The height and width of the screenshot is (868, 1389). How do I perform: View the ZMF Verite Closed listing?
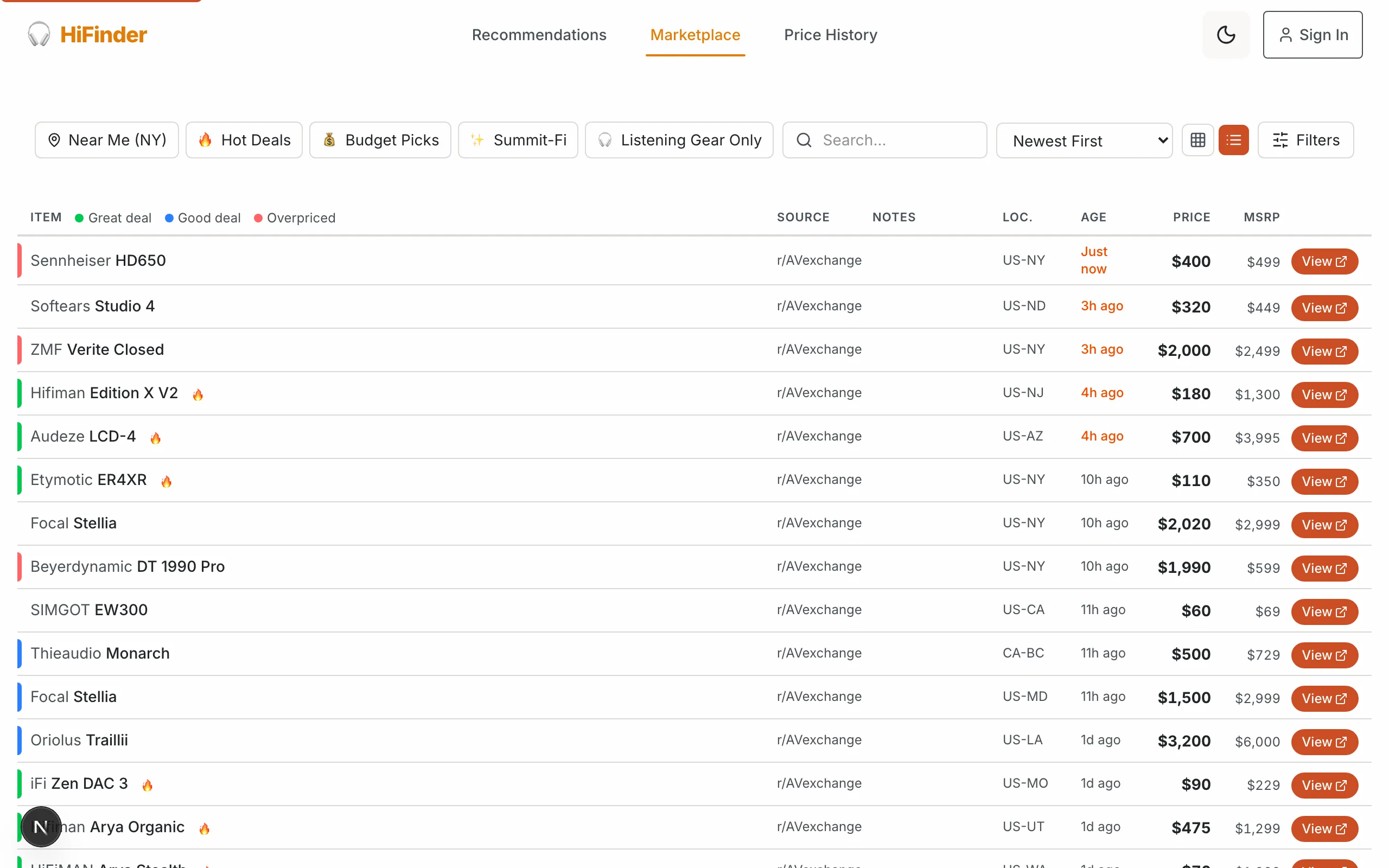tap(1324, 352)
